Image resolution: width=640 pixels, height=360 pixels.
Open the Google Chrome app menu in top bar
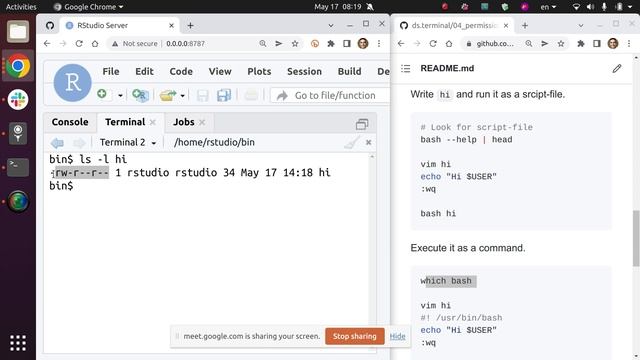coord(88,7)
